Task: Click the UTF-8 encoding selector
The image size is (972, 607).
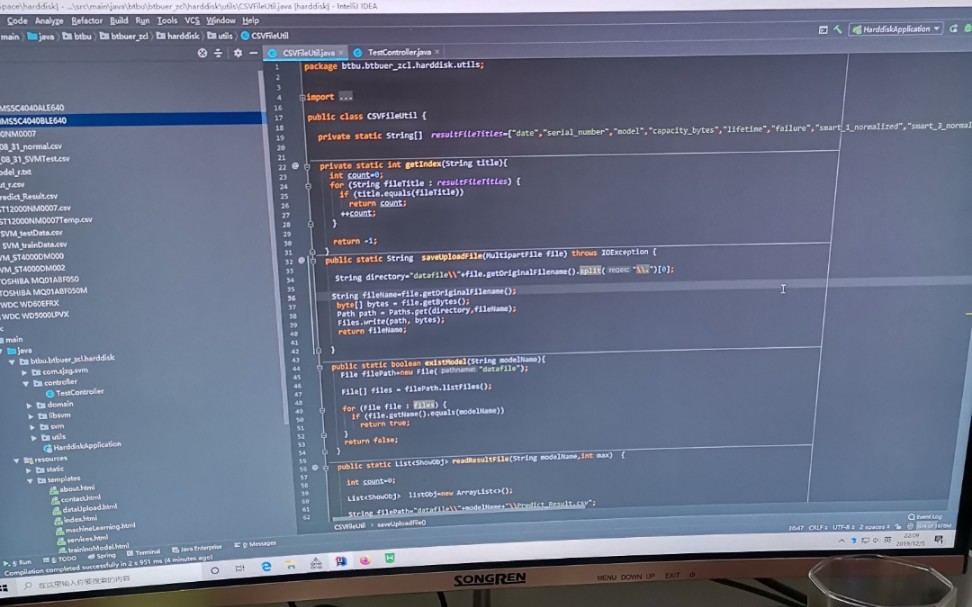Action: [x=843, y=527]
